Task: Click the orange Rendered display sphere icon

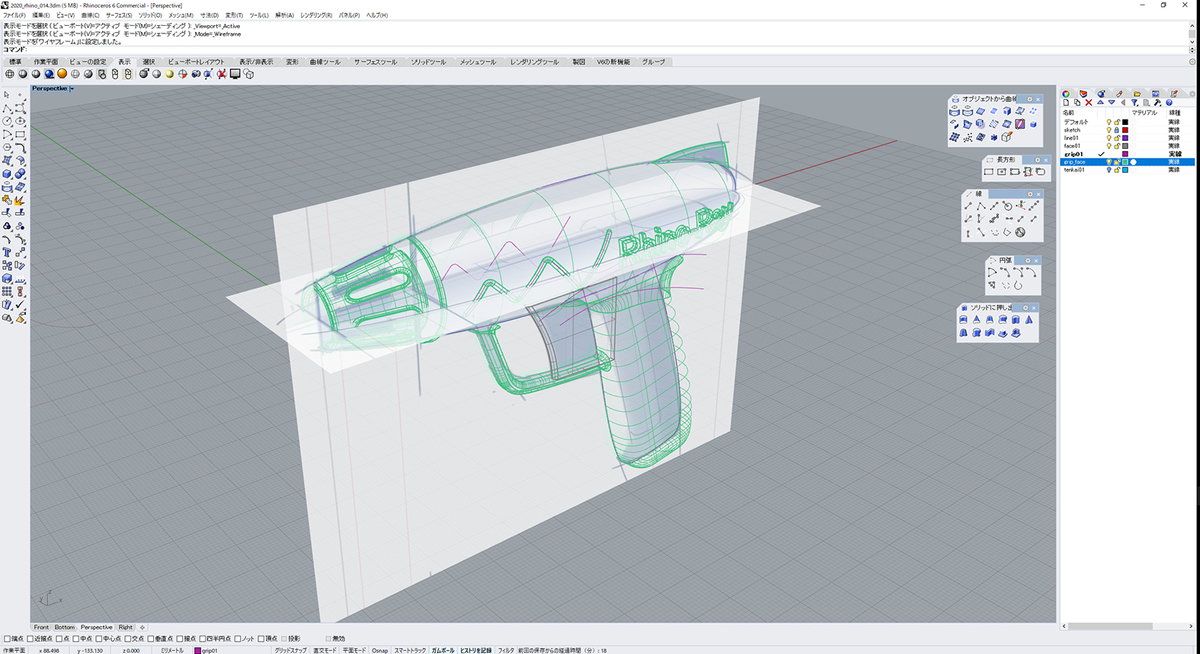Action: tap(62, 74)
